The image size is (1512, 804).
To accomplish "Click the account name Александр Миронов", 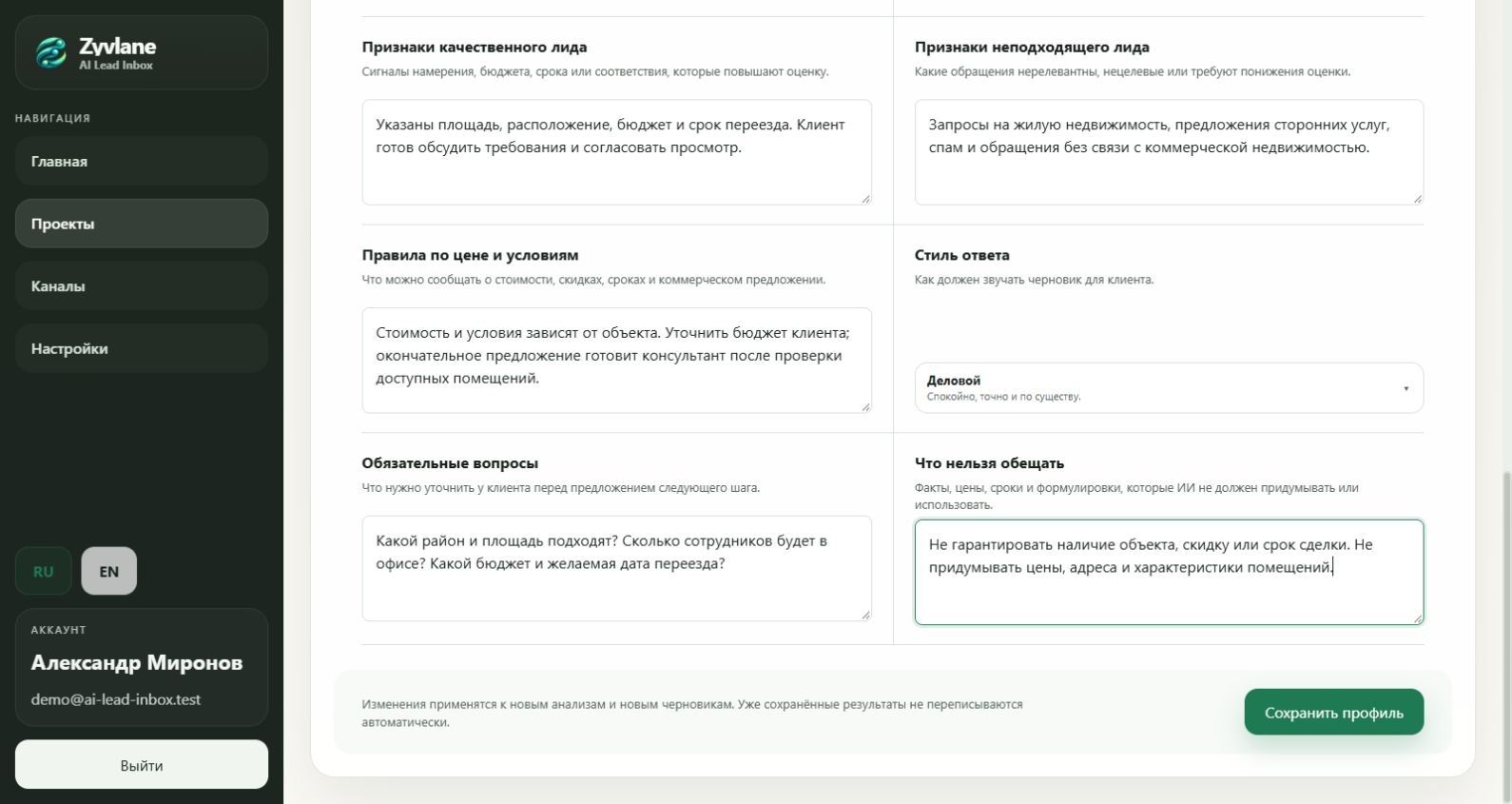I will coord(137,662).
